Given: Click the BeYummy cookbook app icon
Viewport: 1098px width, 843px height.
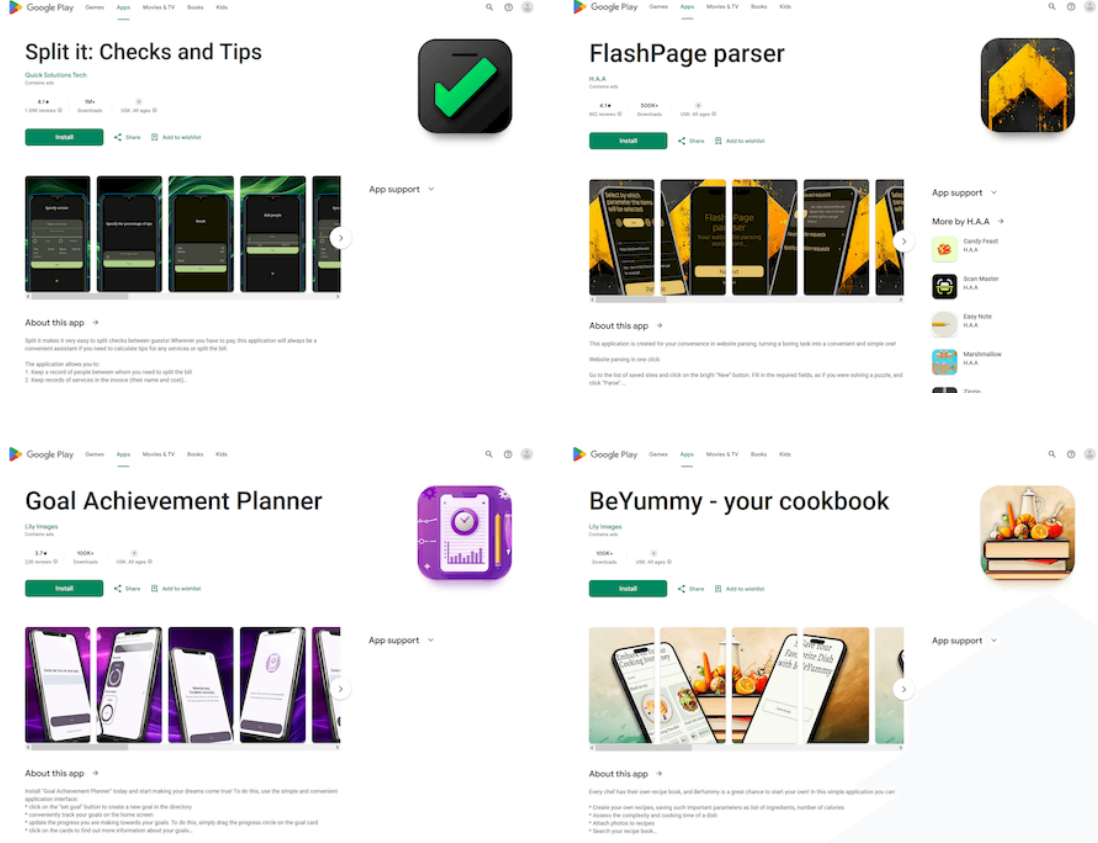Looking at the screenshot, I should pos(1027,533).
